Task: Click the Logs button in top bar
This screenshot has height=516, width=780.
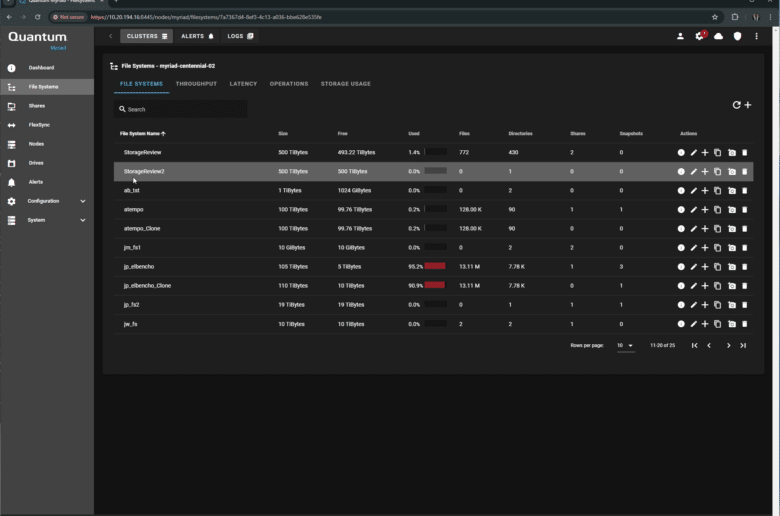Action: (x=240, y=36)
